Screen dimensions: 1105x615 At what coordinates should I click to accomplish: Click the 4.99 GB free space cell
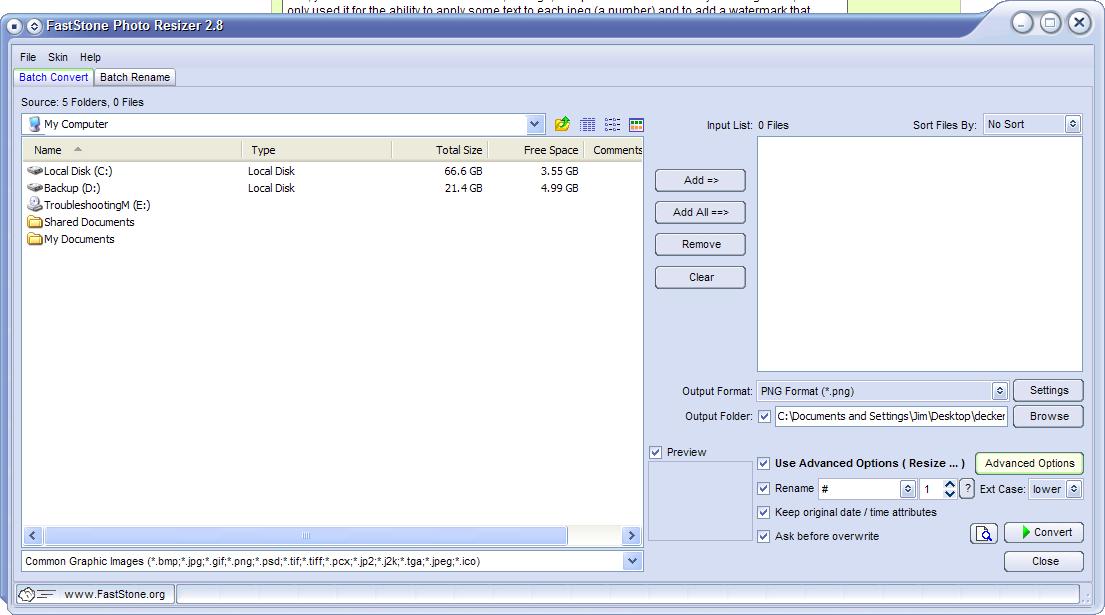pos(560,188)
